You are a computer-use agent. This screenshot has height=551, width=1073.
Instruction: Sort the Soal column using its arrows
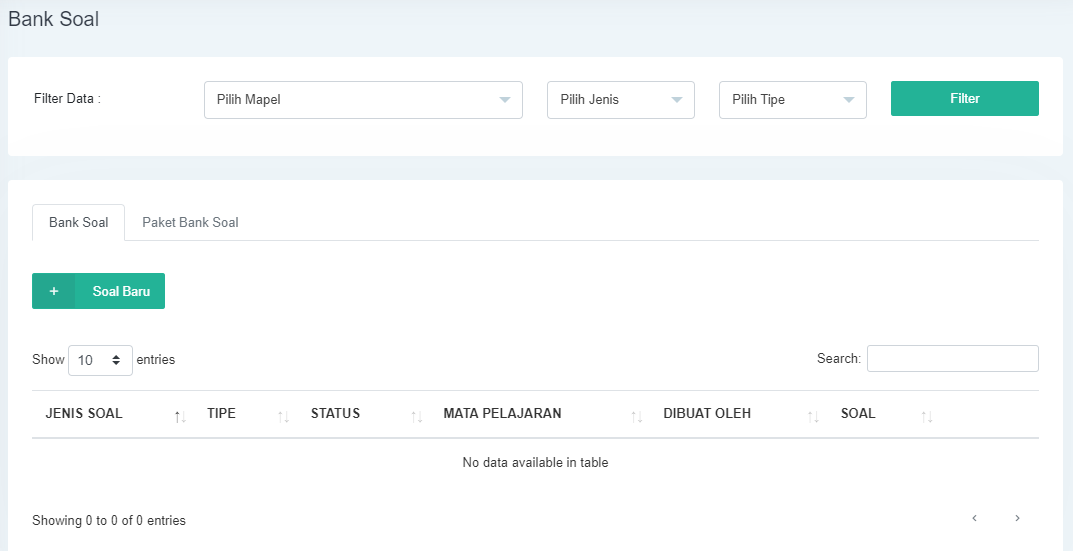pyautogui.click(x=927, y=416)
